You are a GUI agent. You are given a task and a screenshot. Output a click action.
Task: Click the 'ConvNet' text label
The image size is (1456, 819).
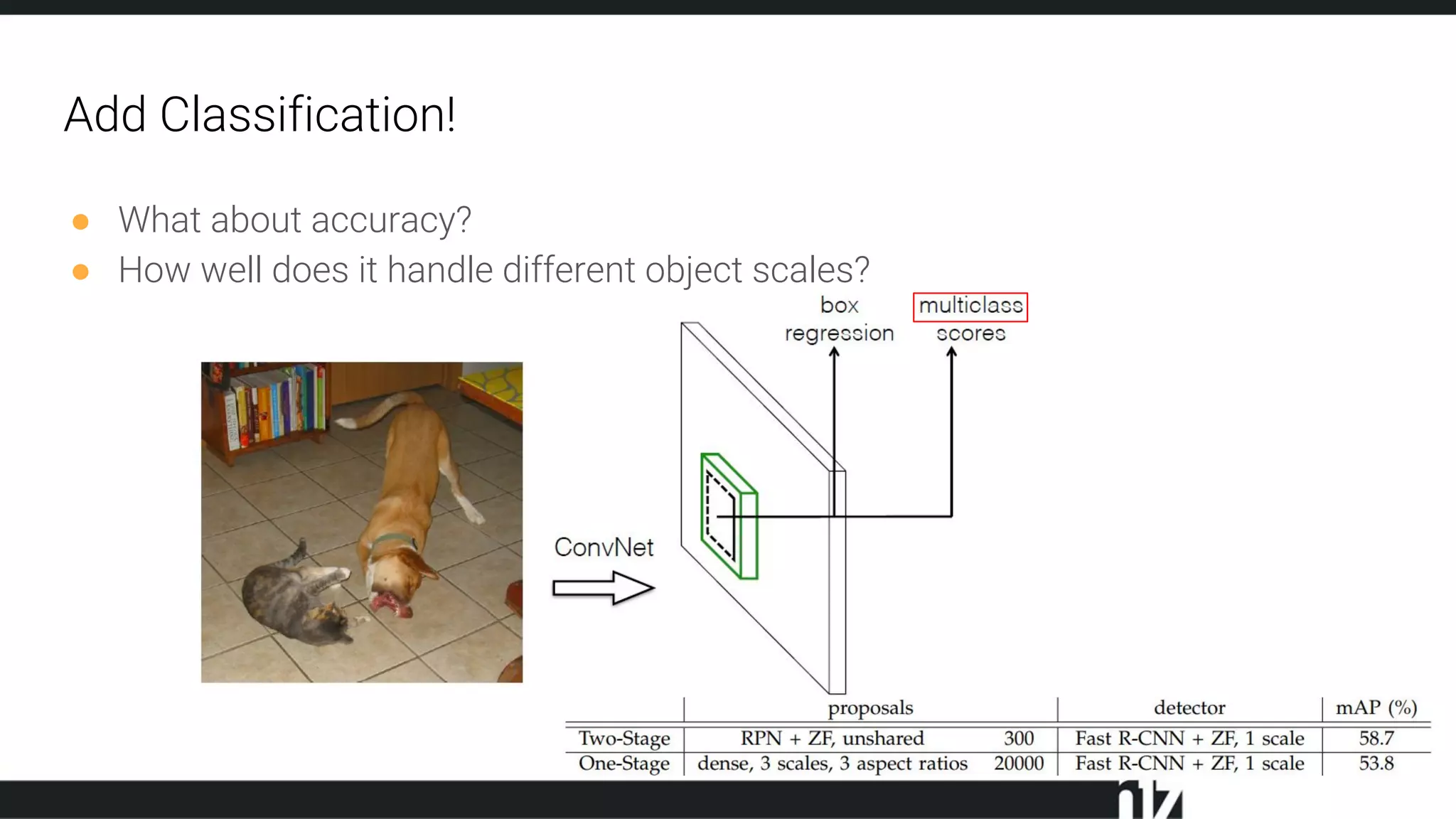(x=604, y=547)
